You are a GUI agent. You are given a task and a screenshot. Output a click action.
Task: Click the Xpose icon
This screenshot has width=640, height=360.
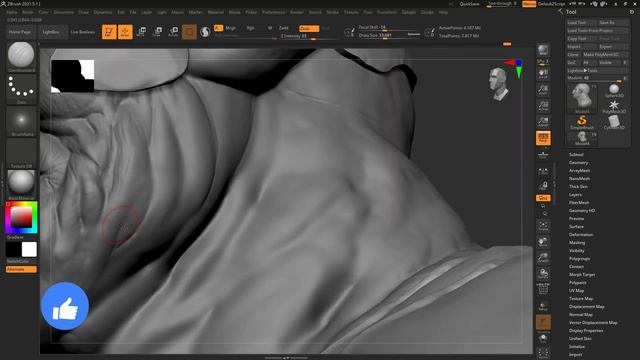point(543,353)
